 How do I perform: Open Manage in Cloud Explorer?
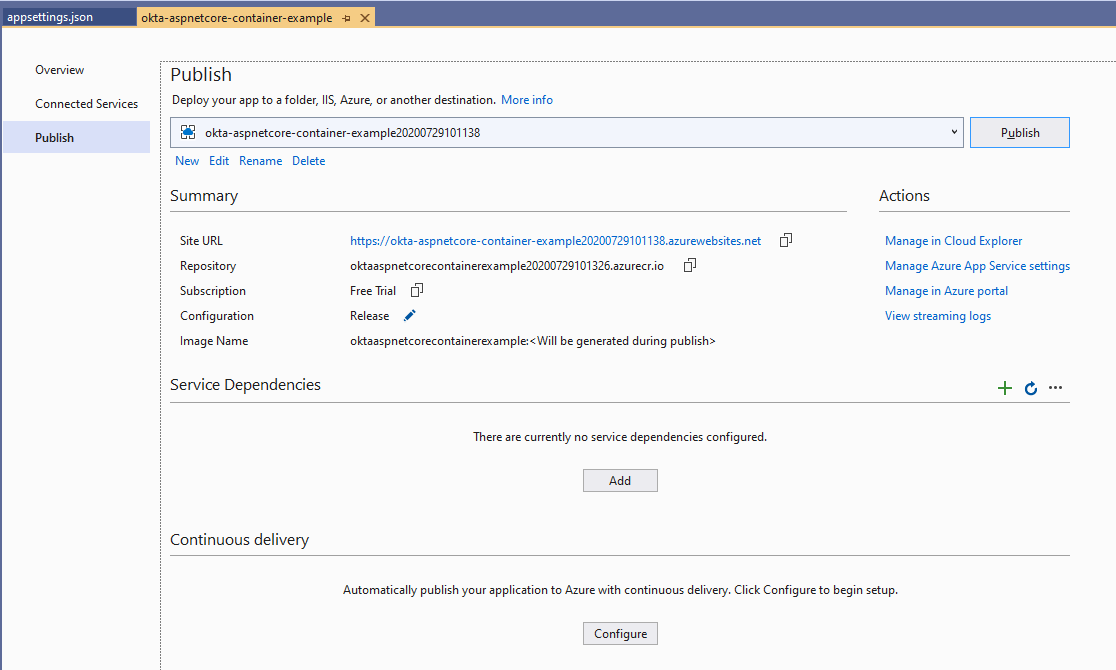[x=953, y=241]
